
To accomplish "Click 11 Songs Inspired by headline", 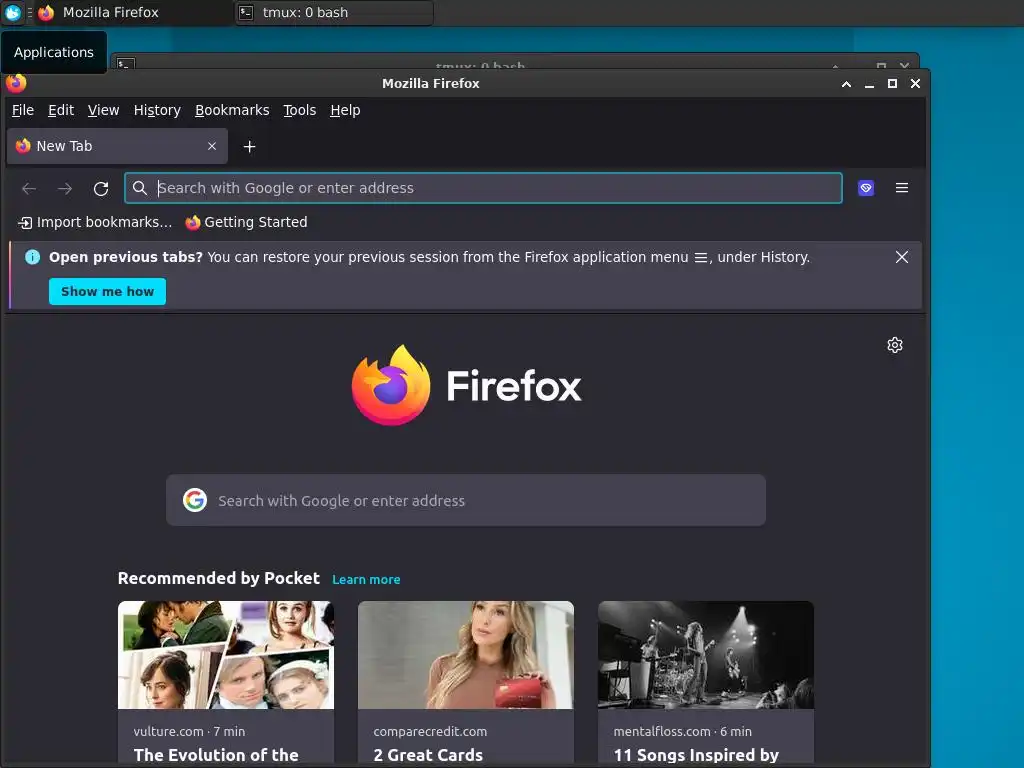I will [x=696, y=756].
